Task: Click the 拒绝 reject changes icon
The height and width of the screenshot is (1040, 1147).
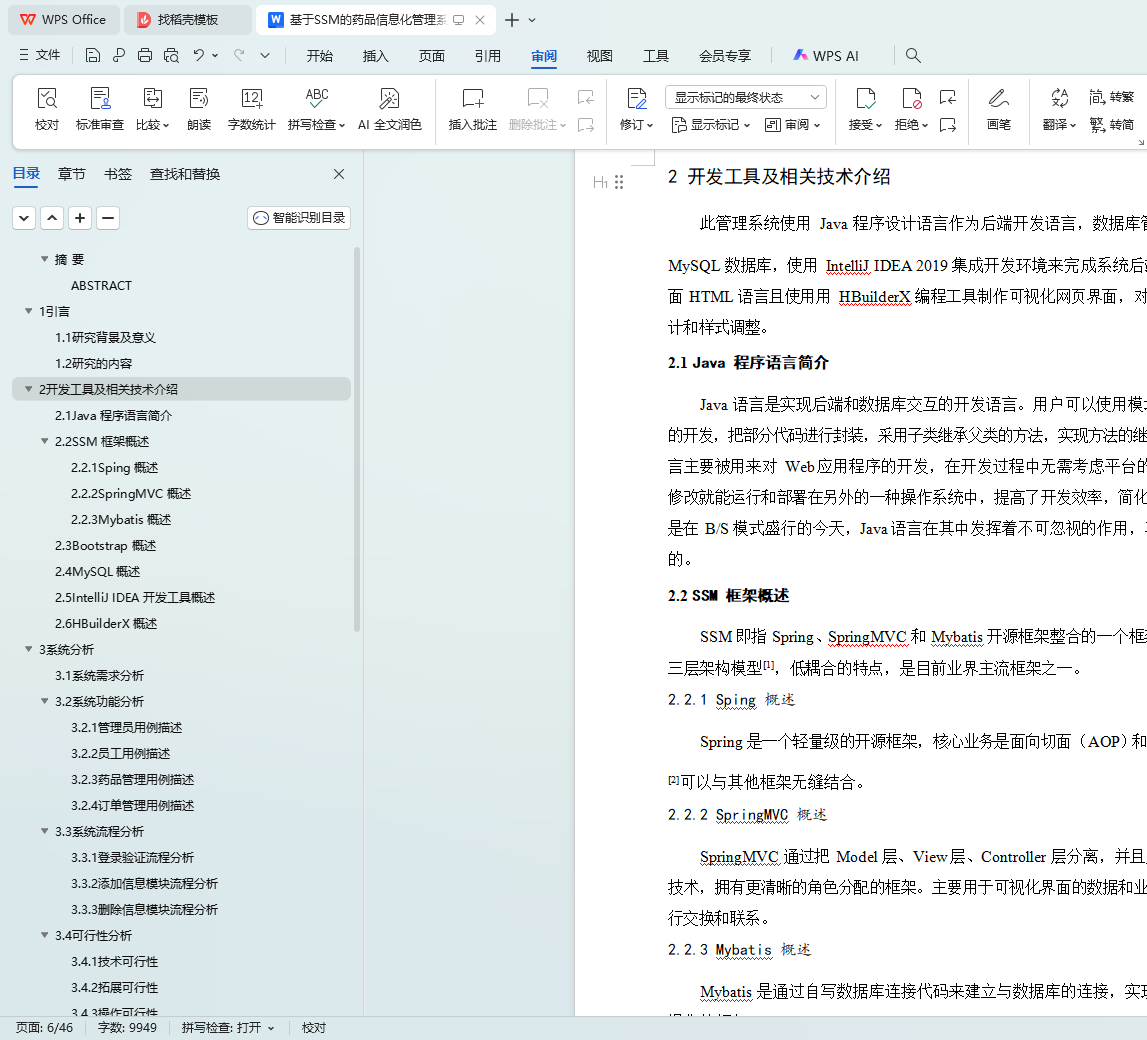Action: click(x=911, y=109)
